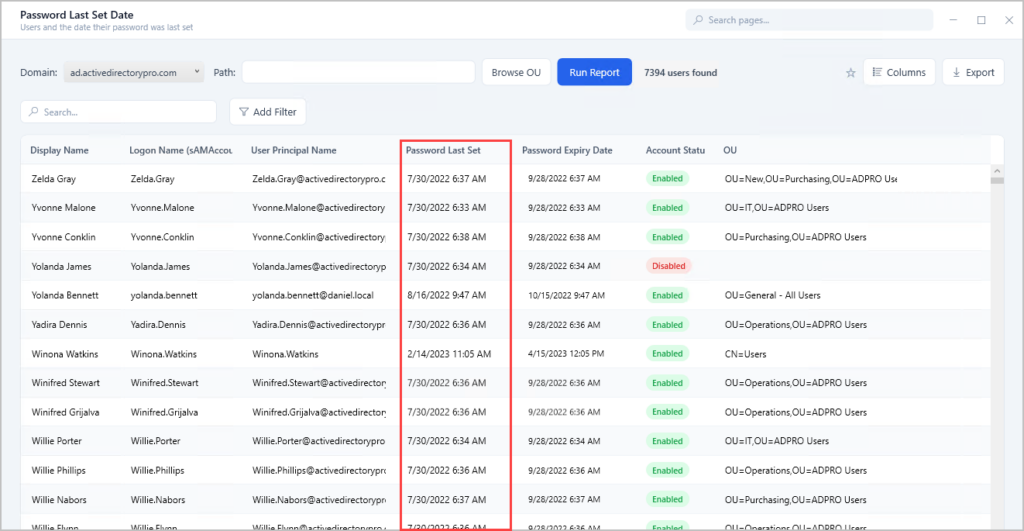Select Yolanda Bennett display name
The image size is (1024, 531).
(x=65, y=295)
